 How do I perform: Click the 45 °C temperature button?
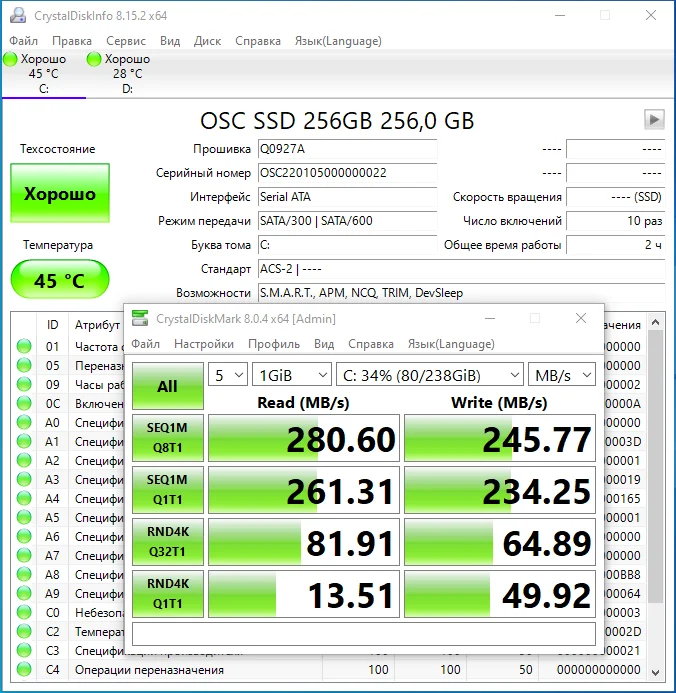(x=60, y=279)
